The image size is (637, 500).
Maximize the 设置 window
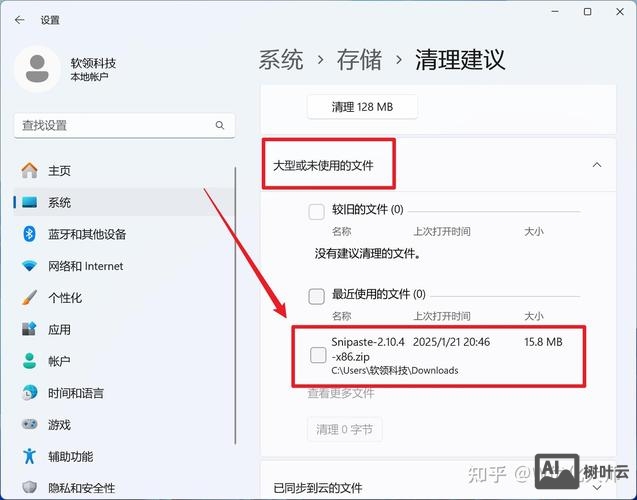587,12
